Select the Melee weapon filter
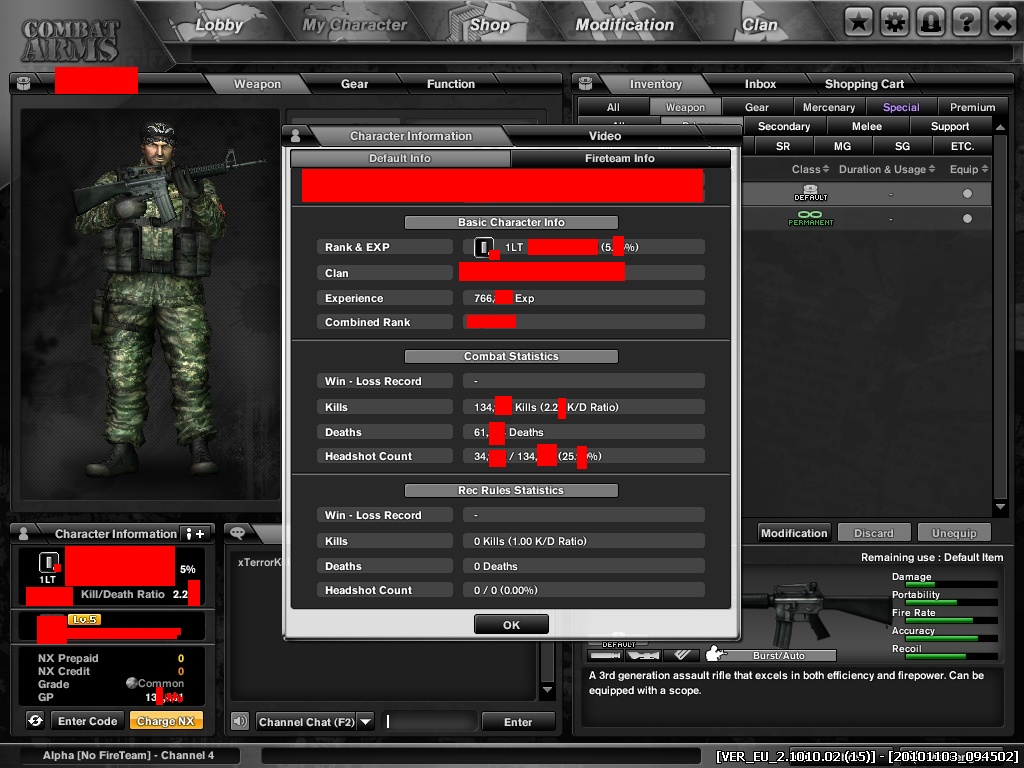1024x768 pixels. (867, 126)
